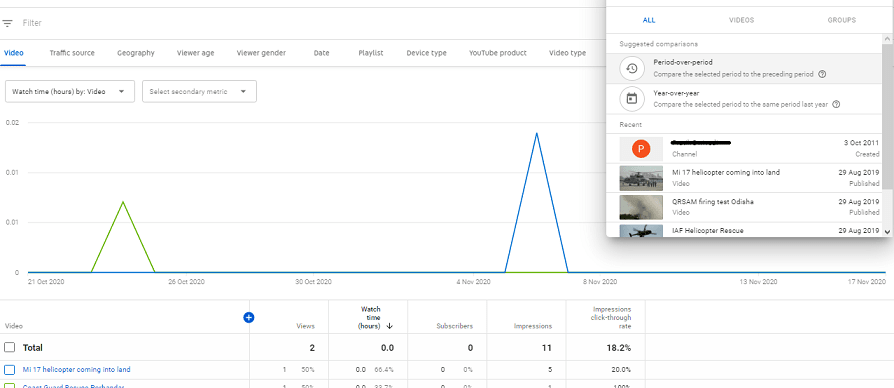Switch to the Geography tab
The width and height of the screenshot is (894, 388).
click(136, 53)
